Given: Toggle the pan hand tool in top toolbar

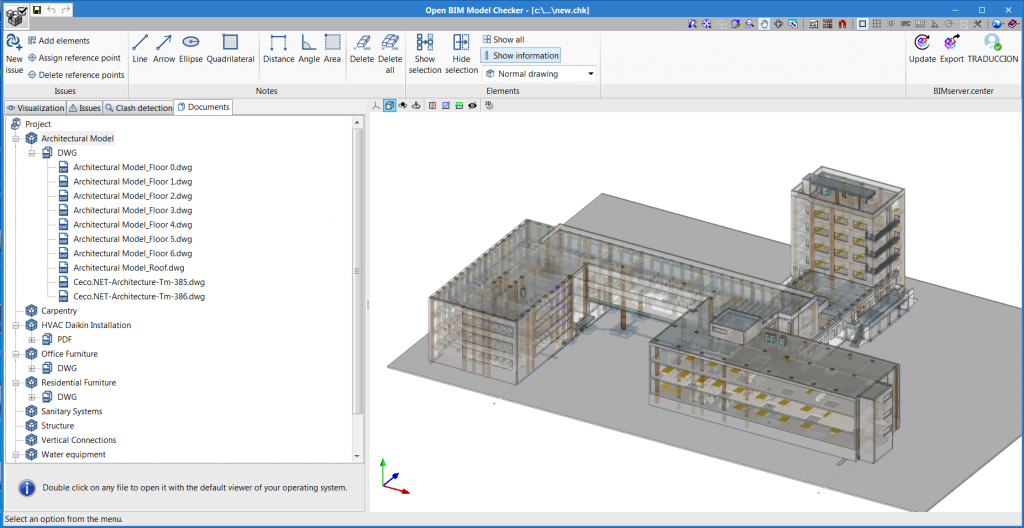Looking at the screenshot, I should 763,23.
